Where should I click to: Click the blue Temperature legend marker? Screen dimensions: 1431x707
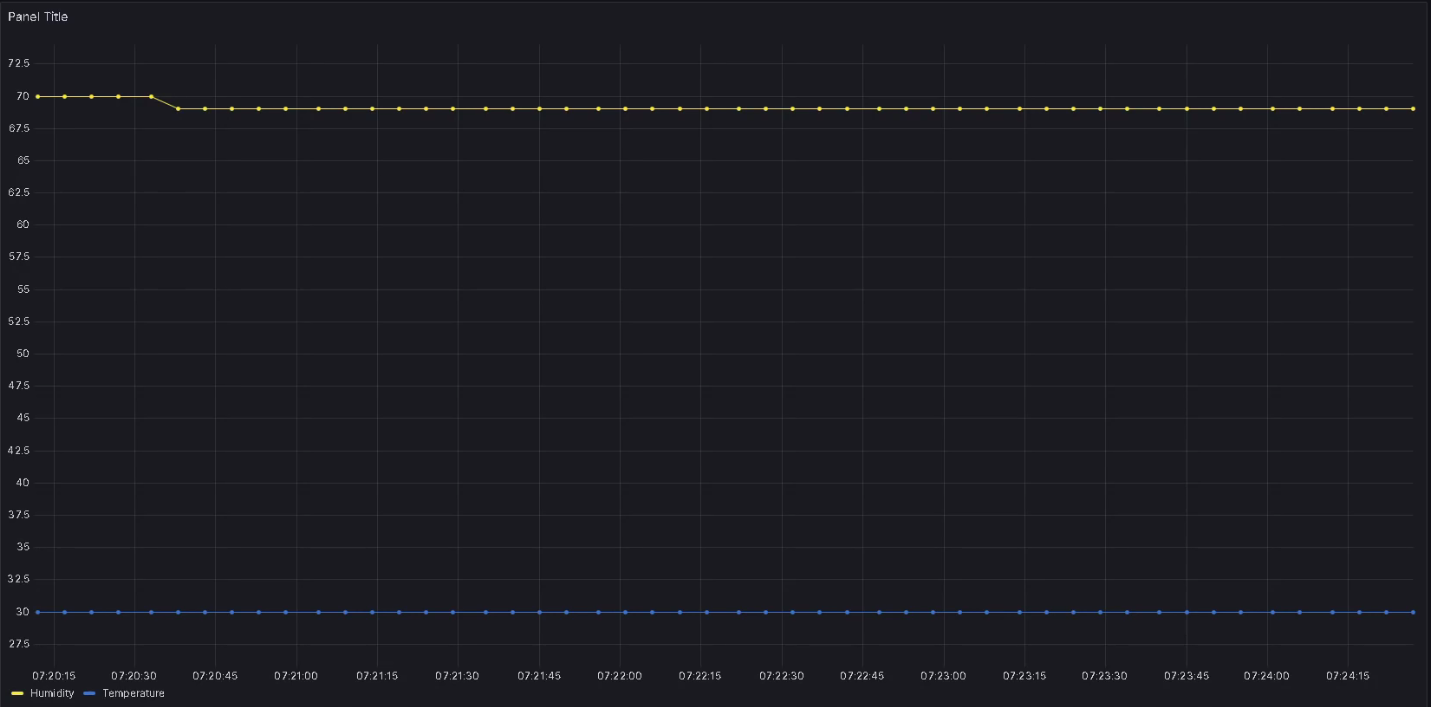[x=89, y=692]
